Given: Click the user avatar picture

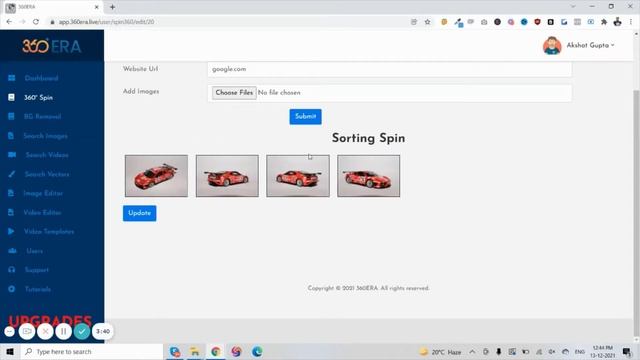Looking at the screenshot, I should pos(552,45).
